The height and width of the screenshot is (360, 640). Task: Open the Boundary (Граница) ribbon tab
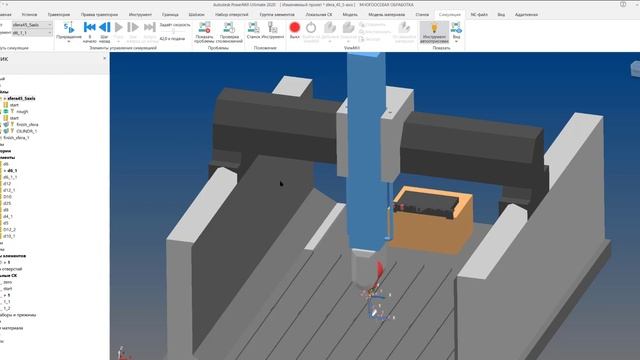(x=170, y=15)
